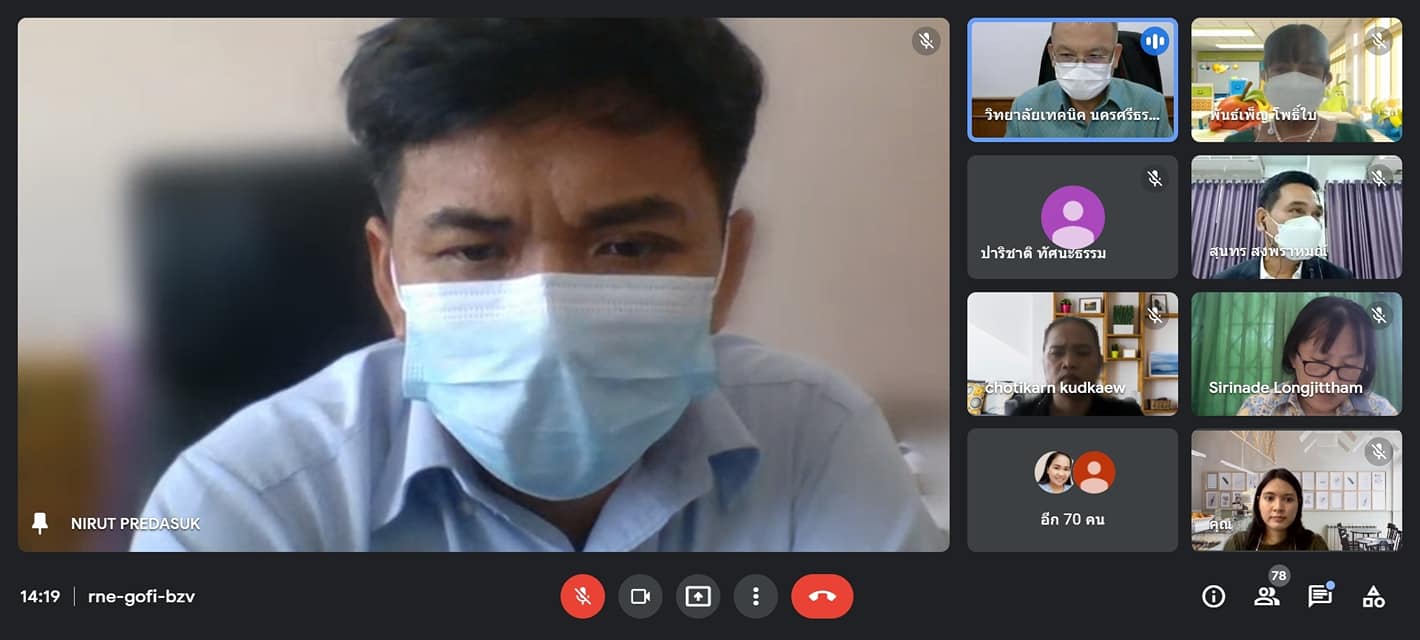Expand the 'อีก 70 คน' more participants tile

coord(1072,490)
